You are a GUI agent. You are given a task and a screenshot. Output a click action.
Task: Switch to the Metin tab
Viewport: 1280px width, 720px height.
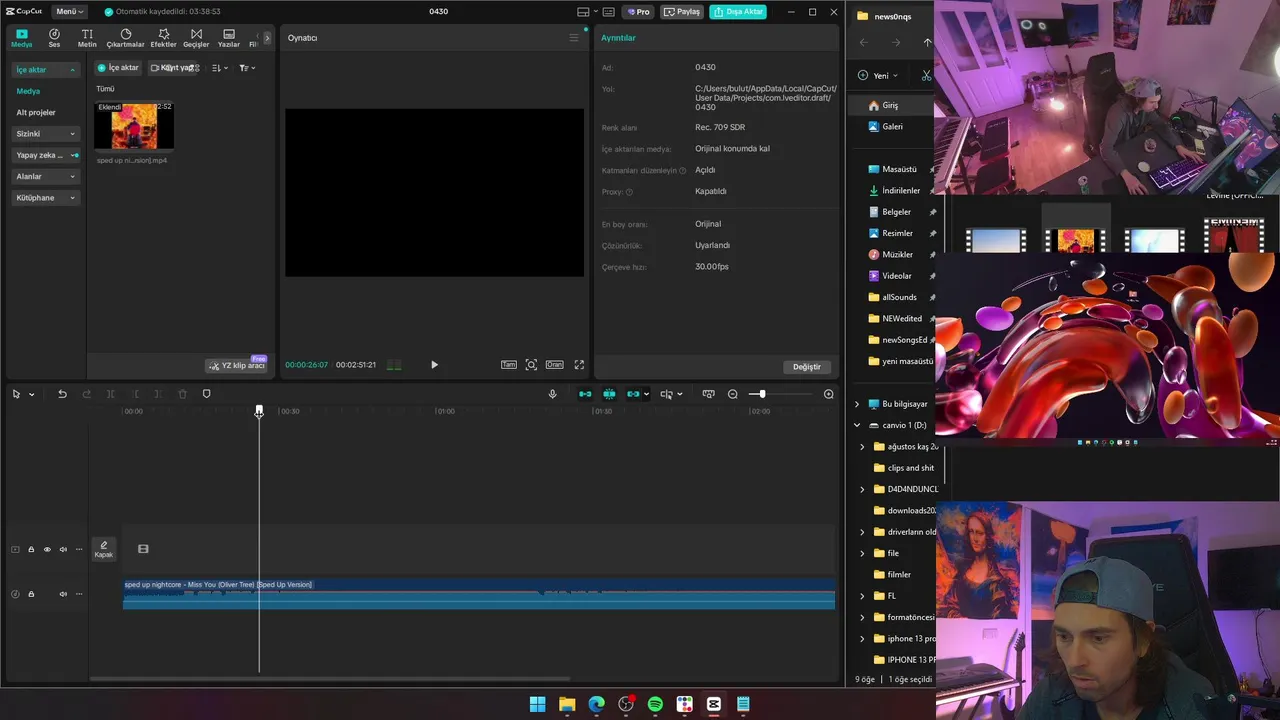coord(87,38)
